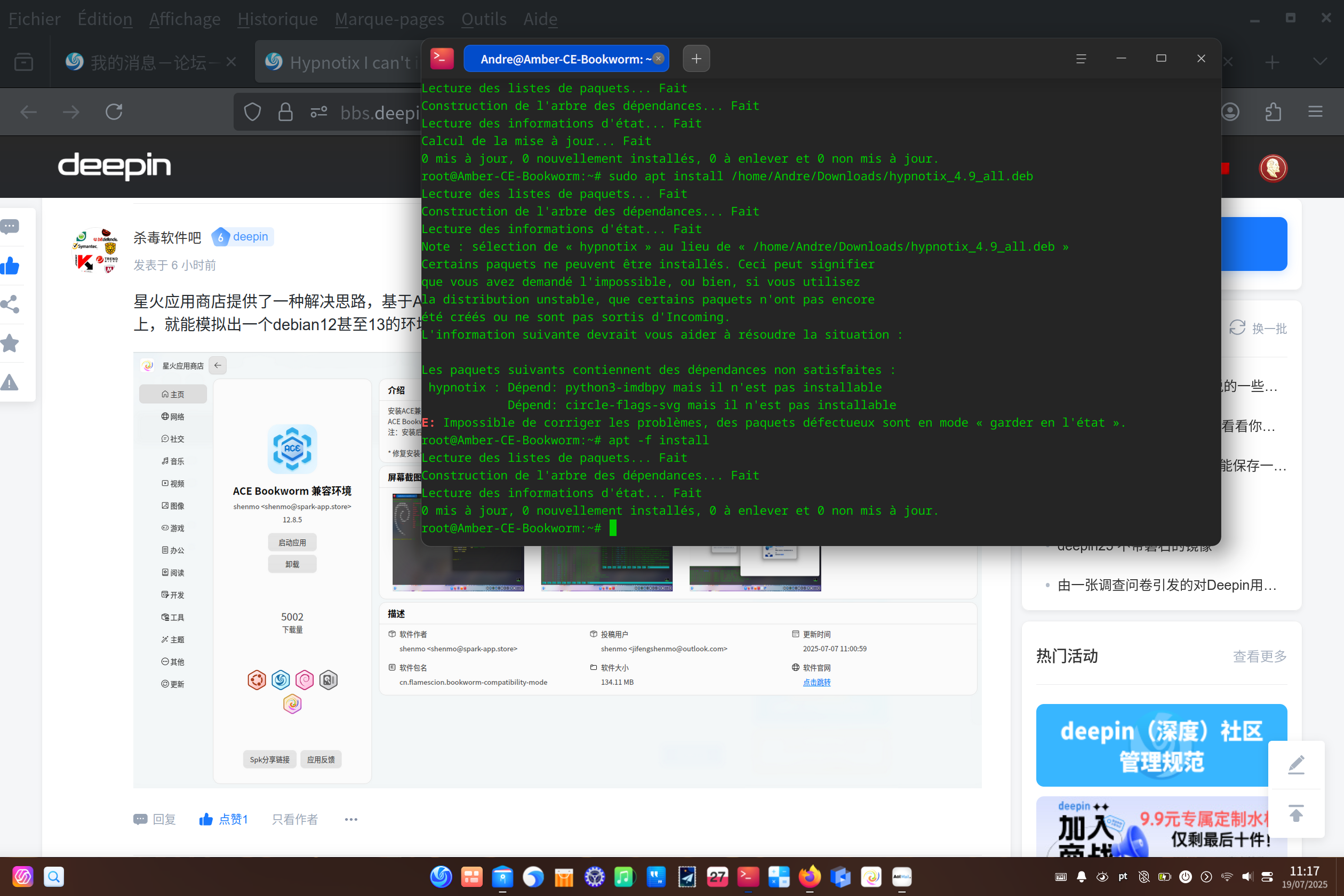
Task: Open a new terminal tab with plus button
Action: click(x=696, y=59)
